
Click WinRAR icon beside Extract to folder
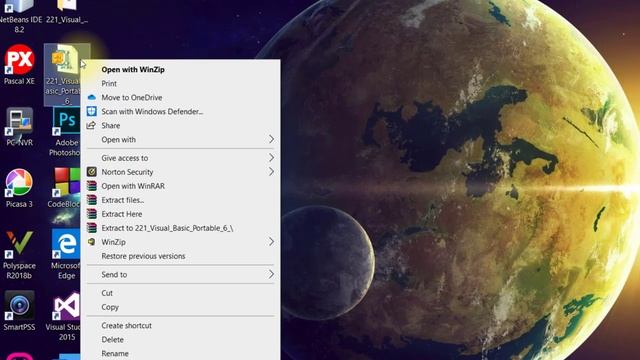(x=92, y=228)
